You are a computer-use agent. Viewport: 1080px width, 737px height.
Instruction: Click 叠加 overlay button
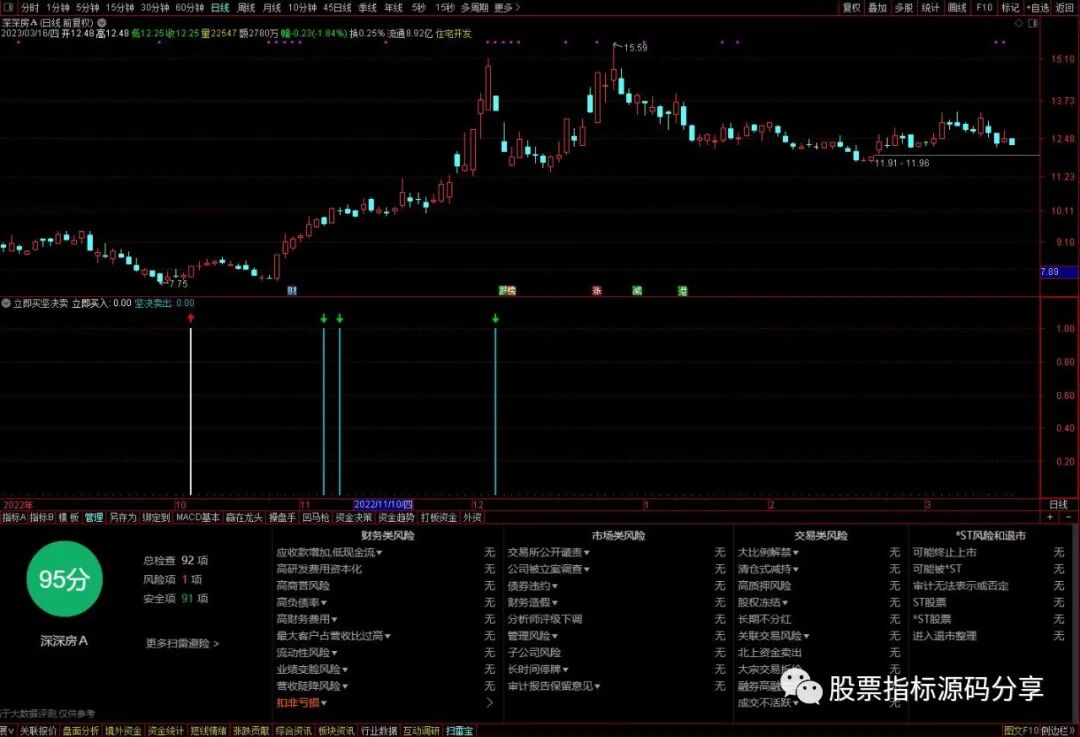click(x=878, y=8)
